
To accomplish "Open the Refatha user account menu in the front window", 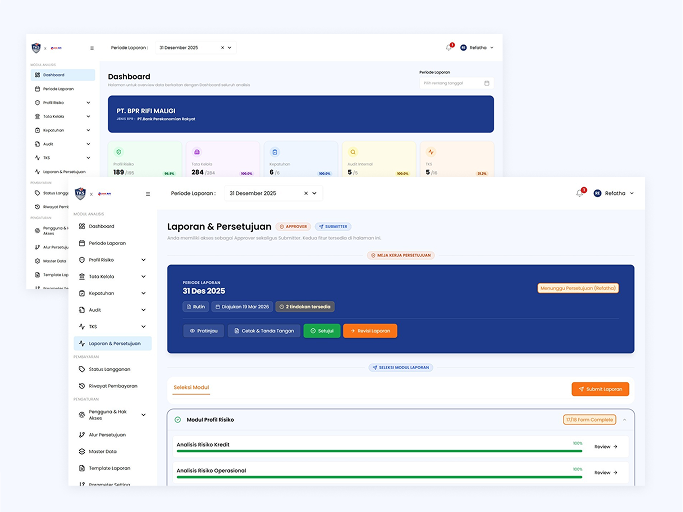I will (614, 193).
